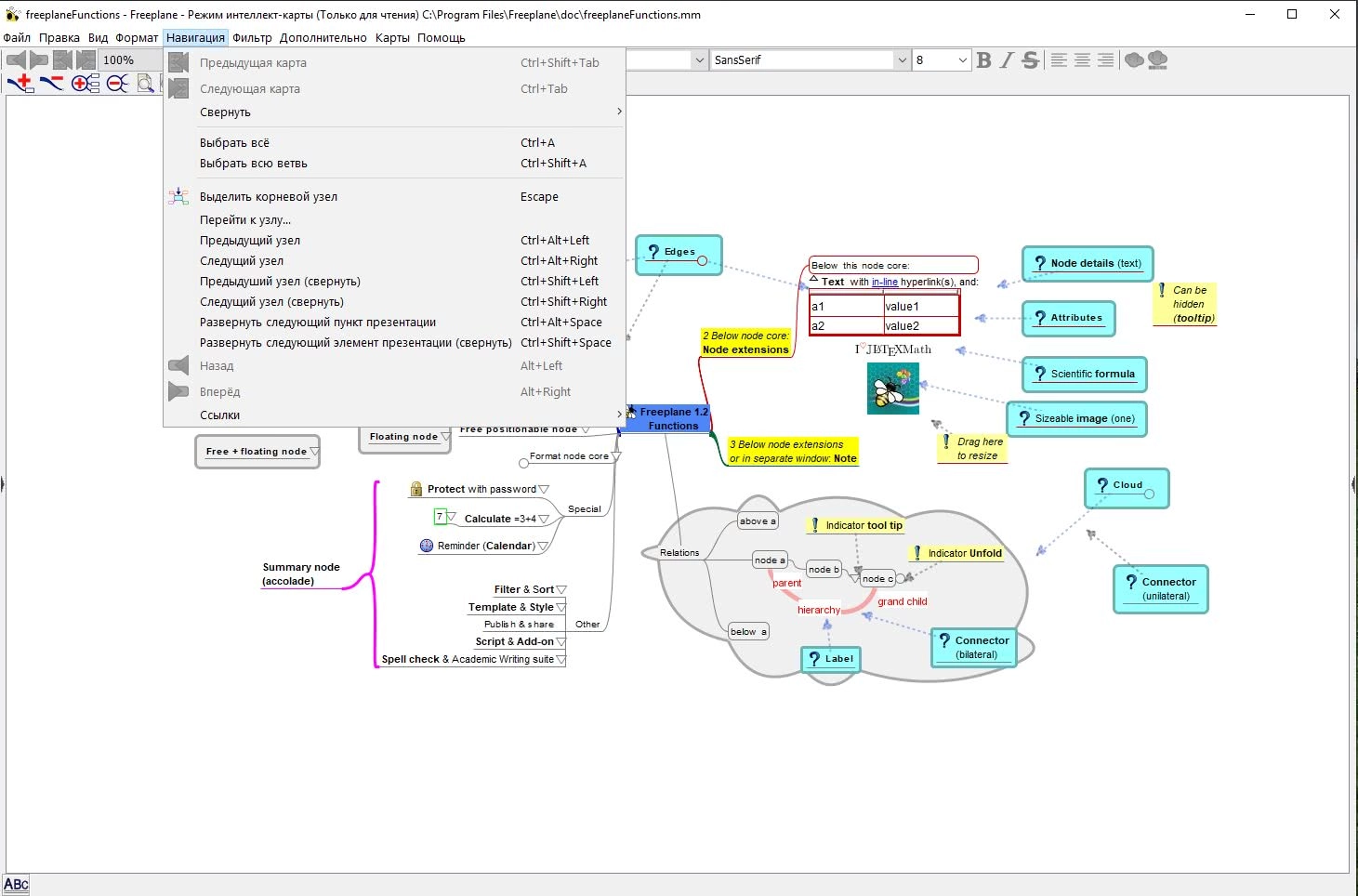1358x896 pixels.
Task: Unfold the Edges node circle
Action: 702,261
